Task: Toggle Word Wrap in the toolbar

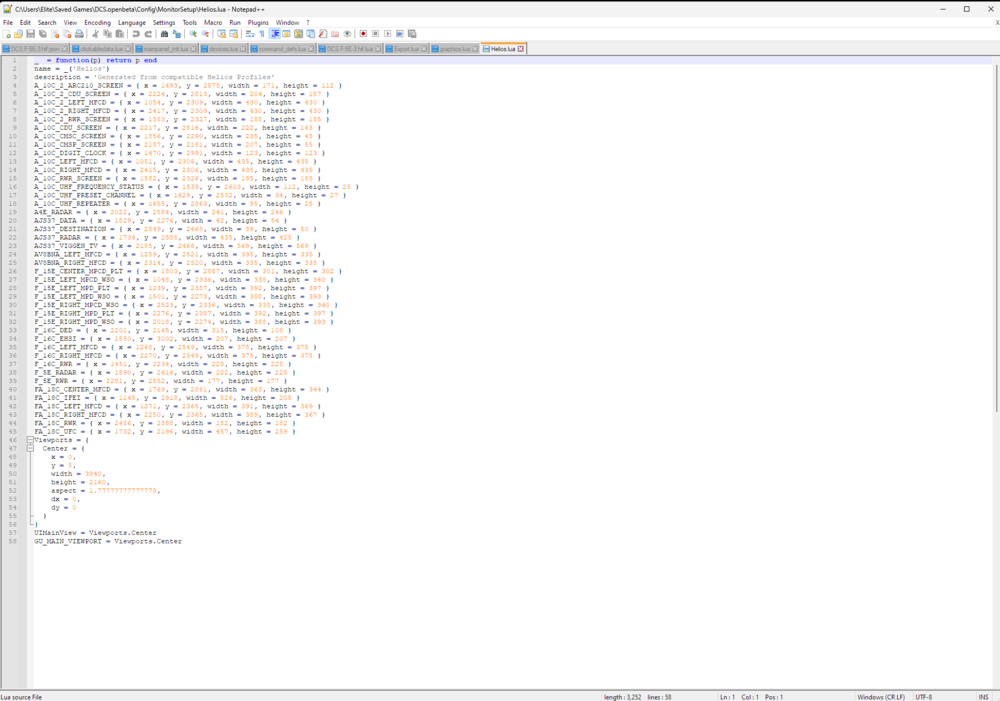Action: tap(250, 34)
